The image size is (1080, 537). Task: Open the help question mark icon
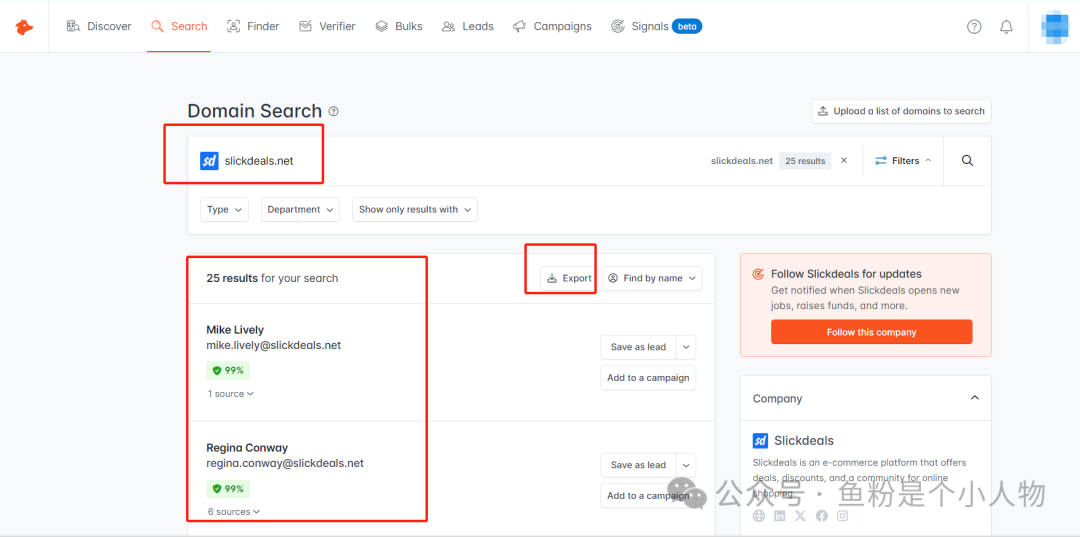click(x=974, y=27)
